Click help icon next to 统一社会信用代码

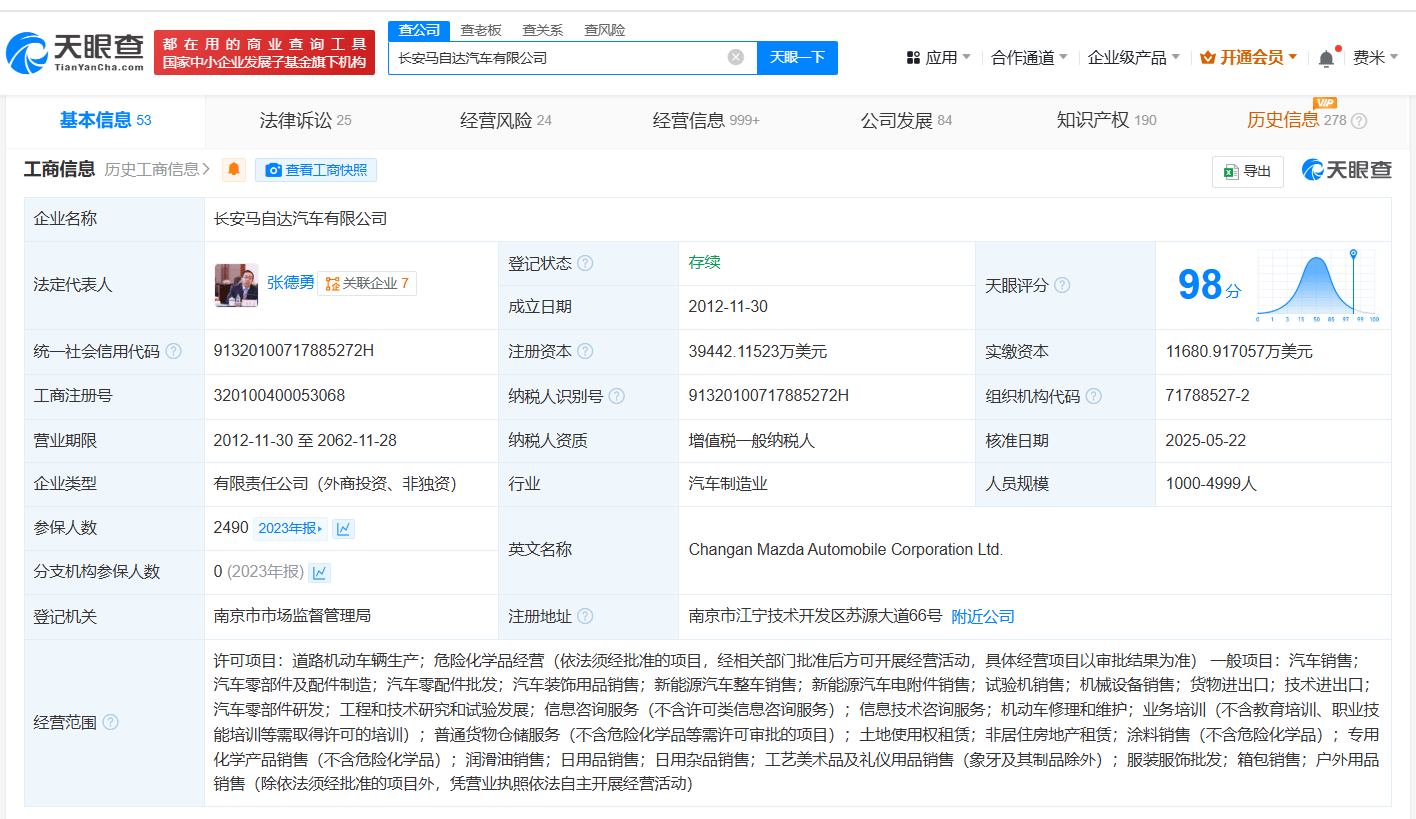pos(174,351)
